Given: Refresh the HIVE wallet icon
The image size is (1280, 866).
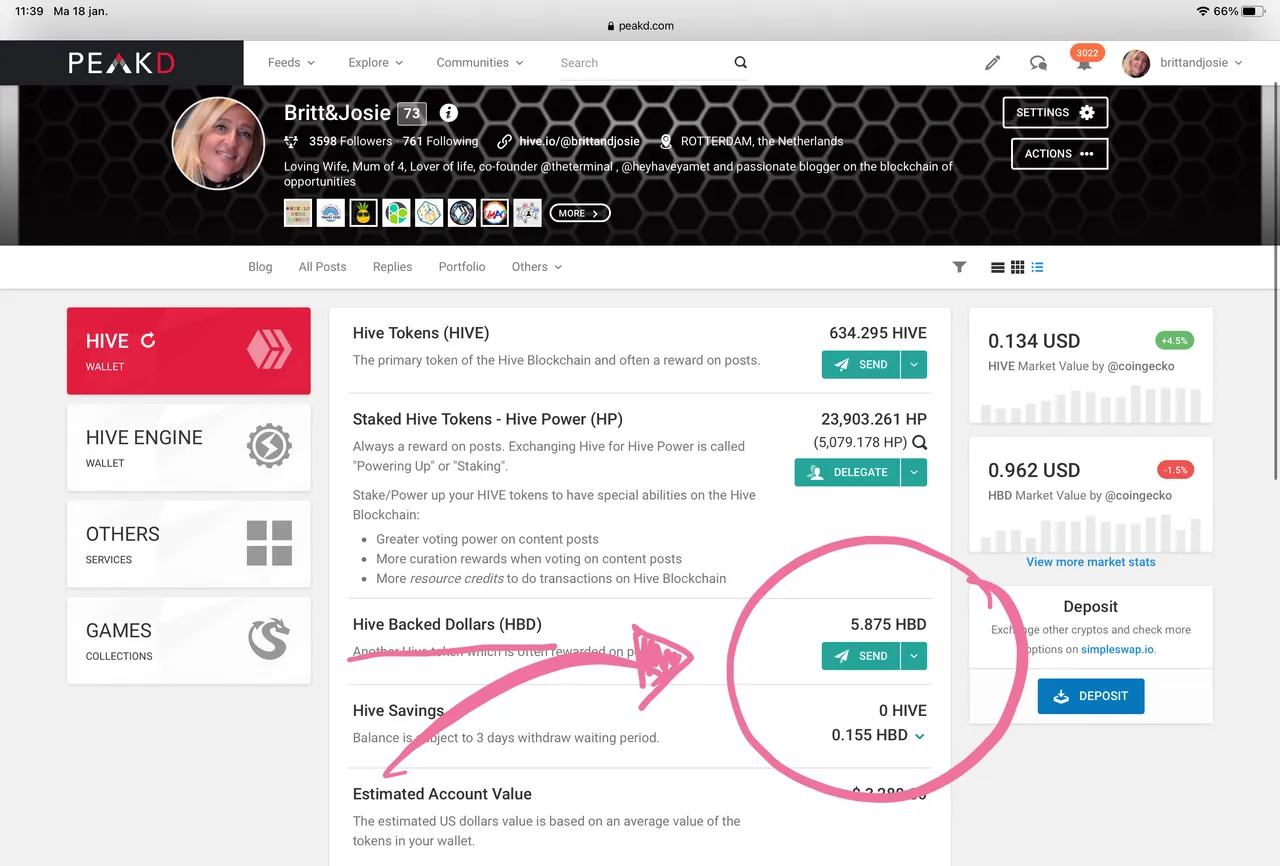Looking at the screenshot, I should [x=148, y=340].
